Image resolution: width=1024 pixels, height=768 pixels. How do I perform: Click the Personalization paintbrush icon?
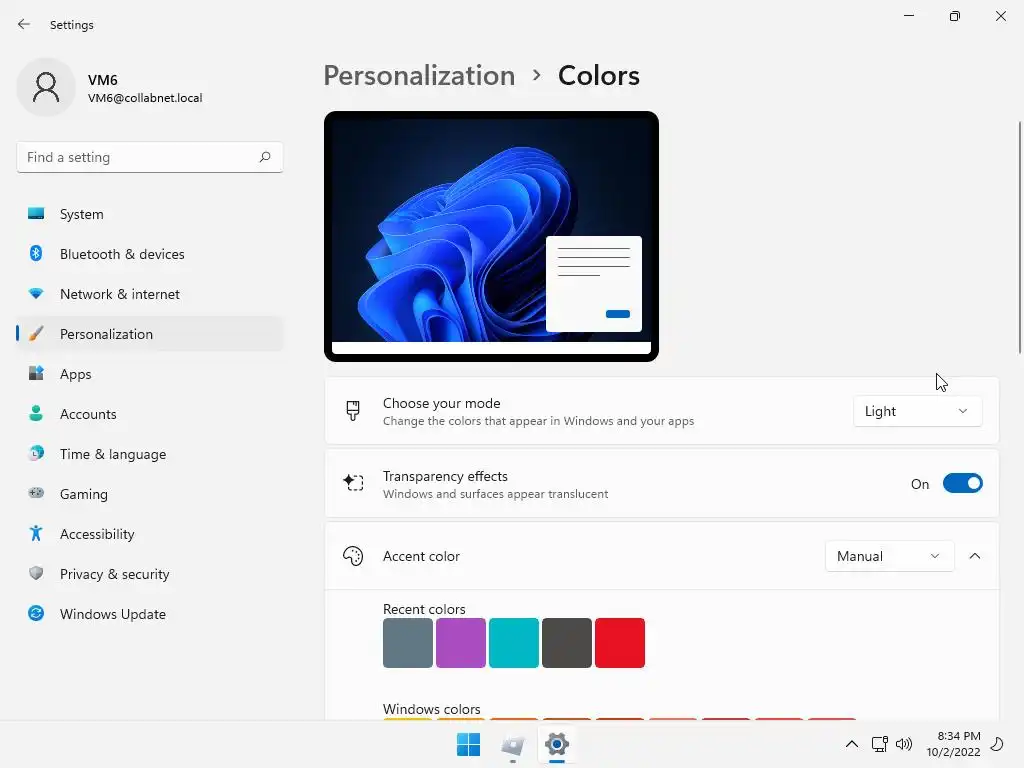(x=36, y=334)
